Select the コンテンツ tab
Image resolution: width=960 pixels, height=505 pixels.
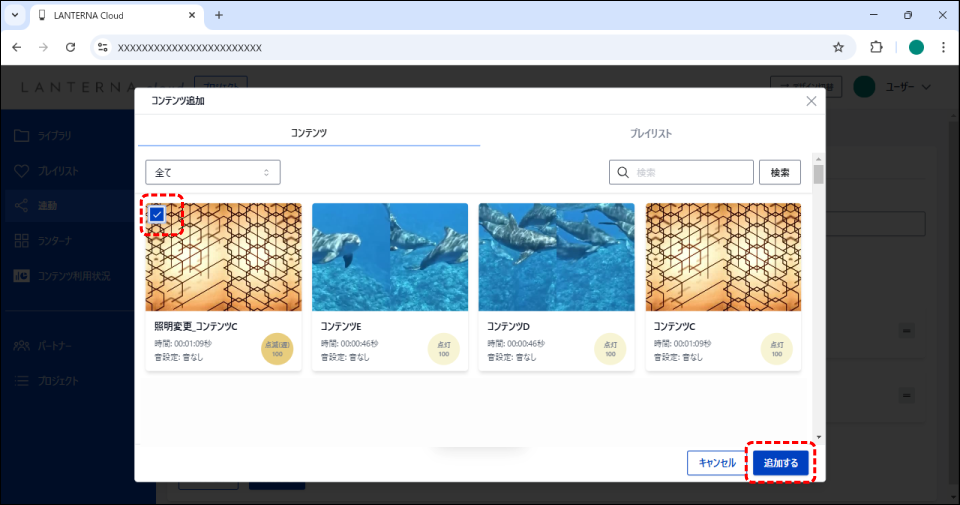[309, 132]
